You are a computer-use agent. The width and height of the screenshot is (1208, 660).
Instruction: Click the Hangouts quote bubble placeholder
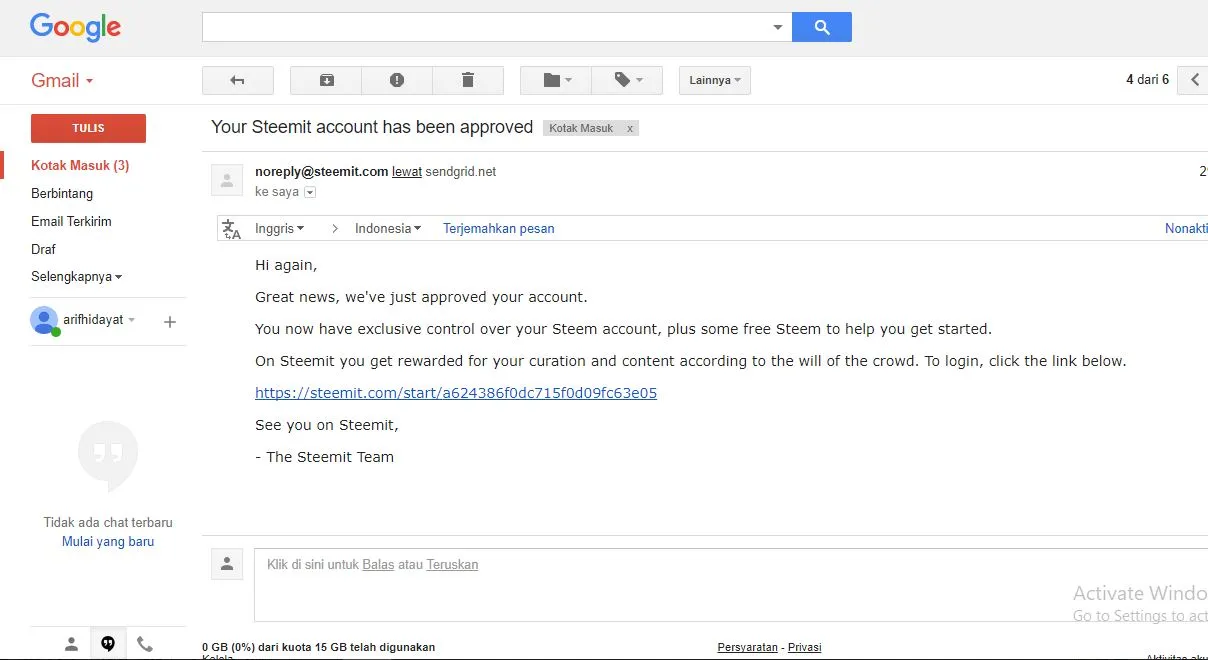(108, 456)
